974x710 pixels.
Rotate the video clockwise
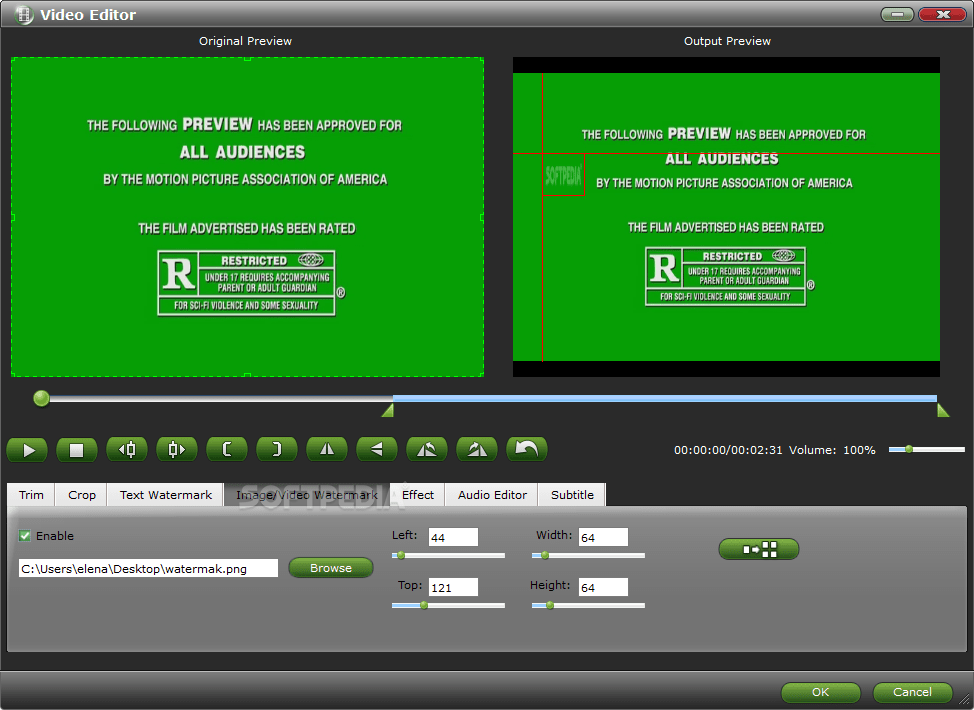477,449
